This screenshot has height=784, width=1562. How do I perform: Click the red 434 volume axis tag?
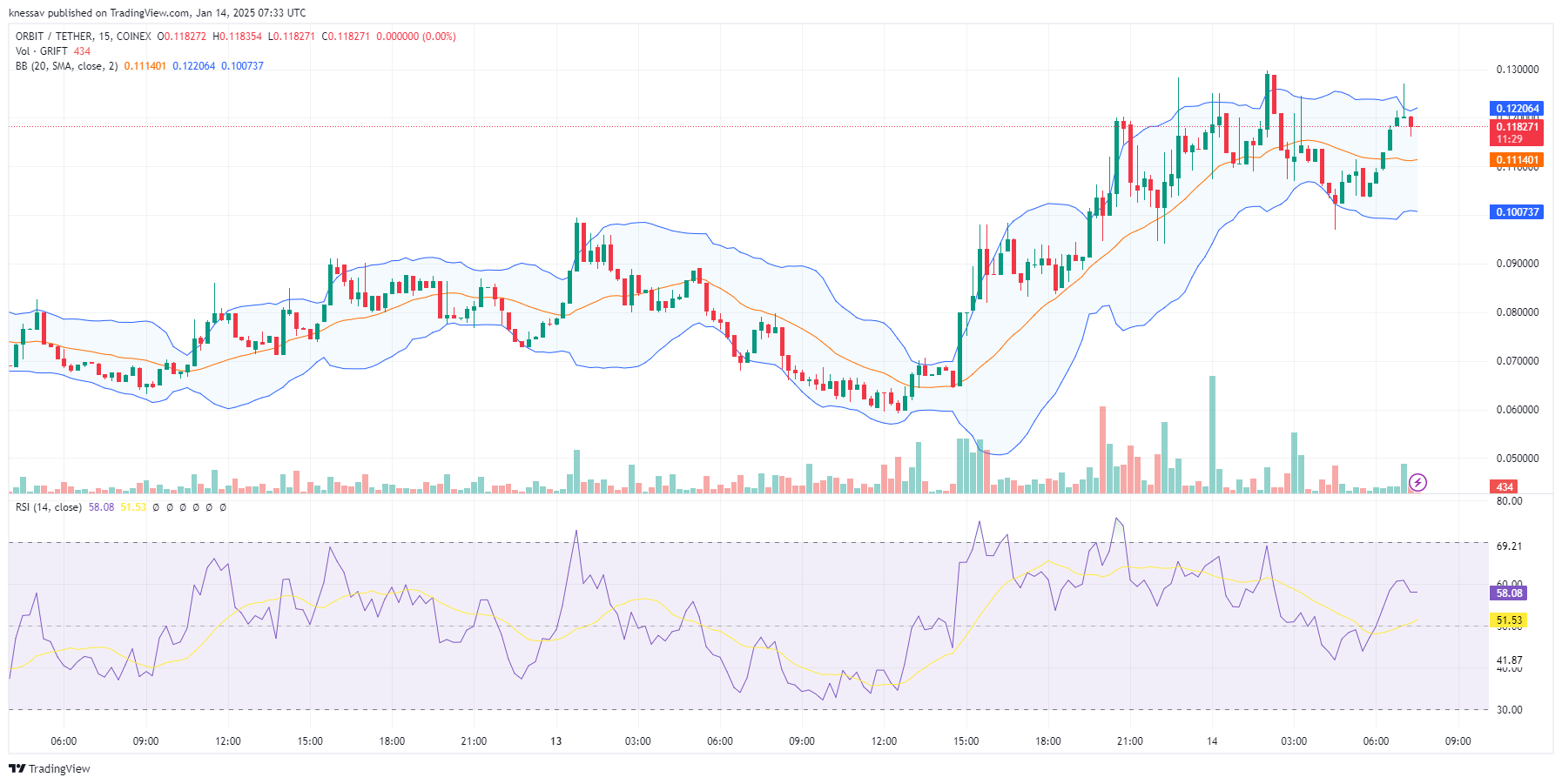pyautogui.click(x=1505, y=487)
